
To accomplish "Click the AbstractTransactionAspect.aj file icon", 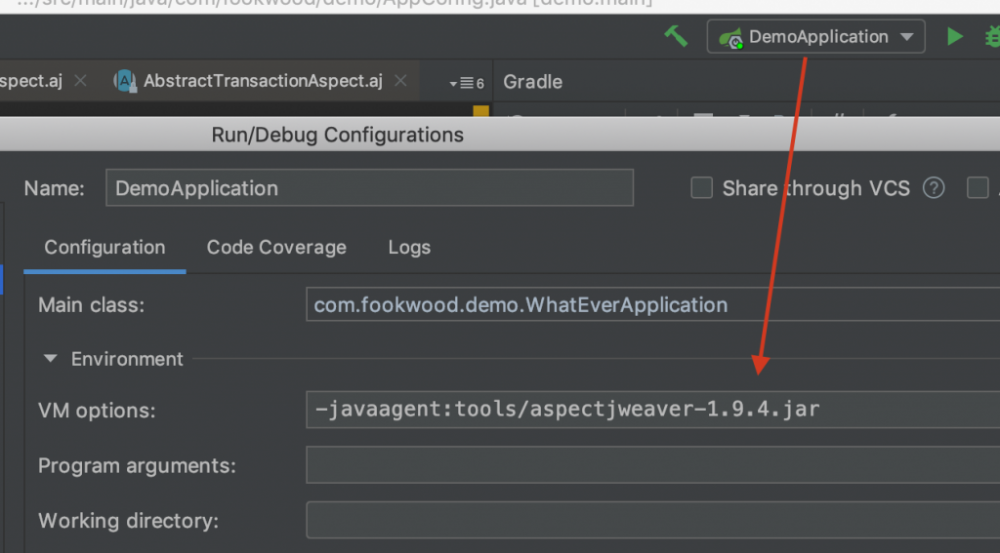I will point(125,82).
